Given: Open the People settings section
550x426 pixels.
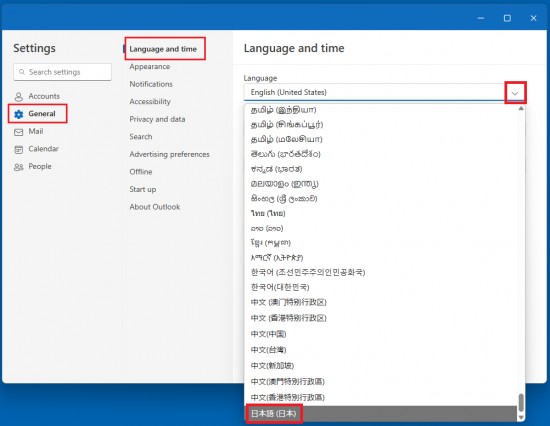Looking at the screenshot, I should (x=32, y=167).
